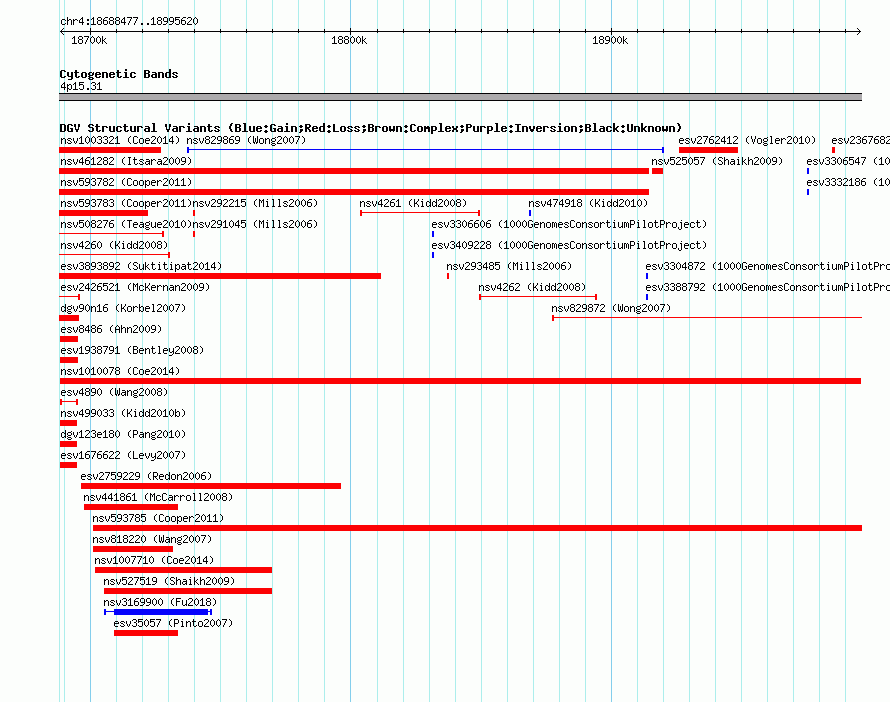Open nsv1007710 (Coe2014) variant
The image size is (890, 702).
coord(154,560)
